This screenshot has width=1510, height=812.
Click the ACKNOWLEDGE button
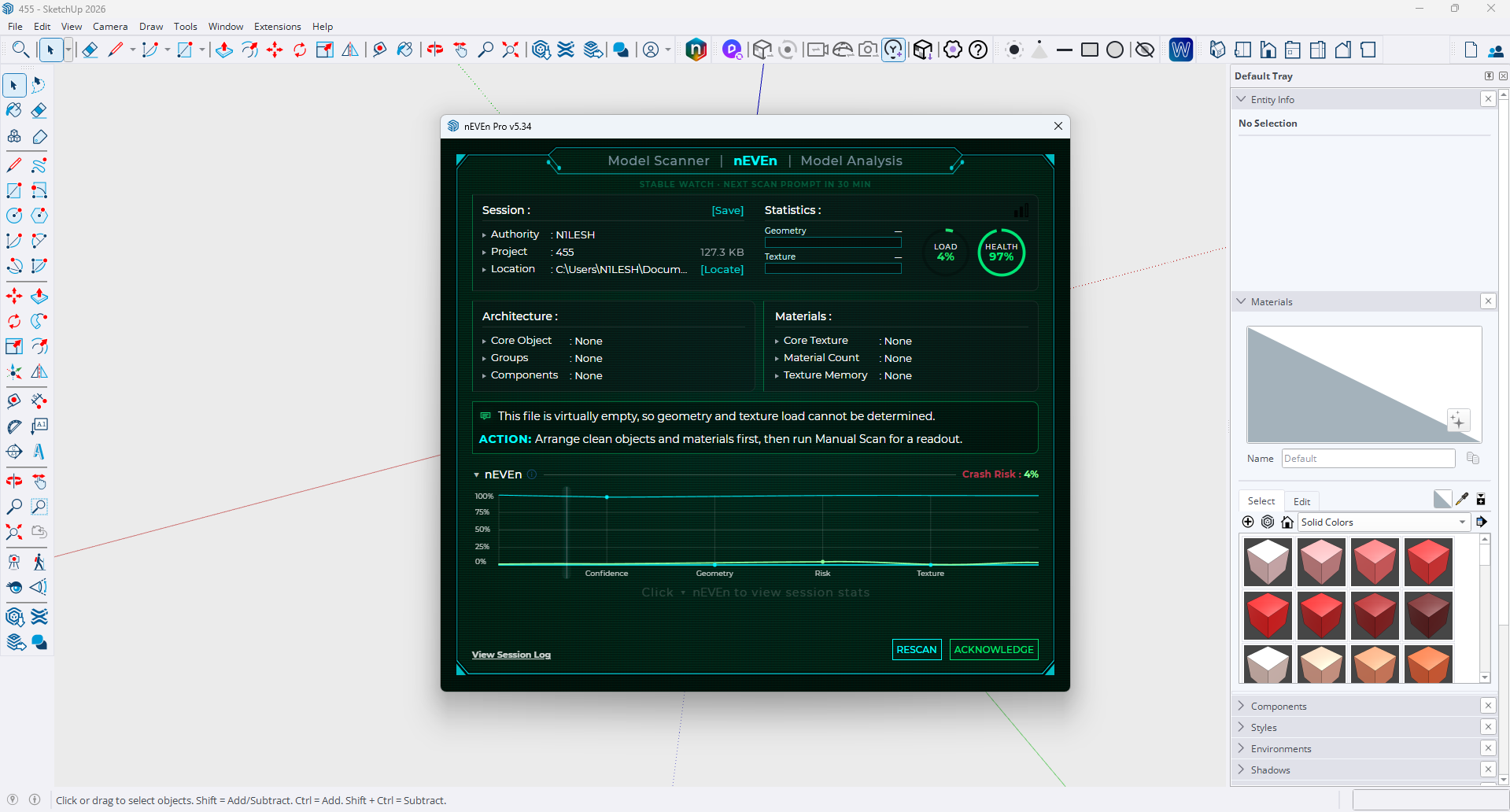(x=994, y=649)
